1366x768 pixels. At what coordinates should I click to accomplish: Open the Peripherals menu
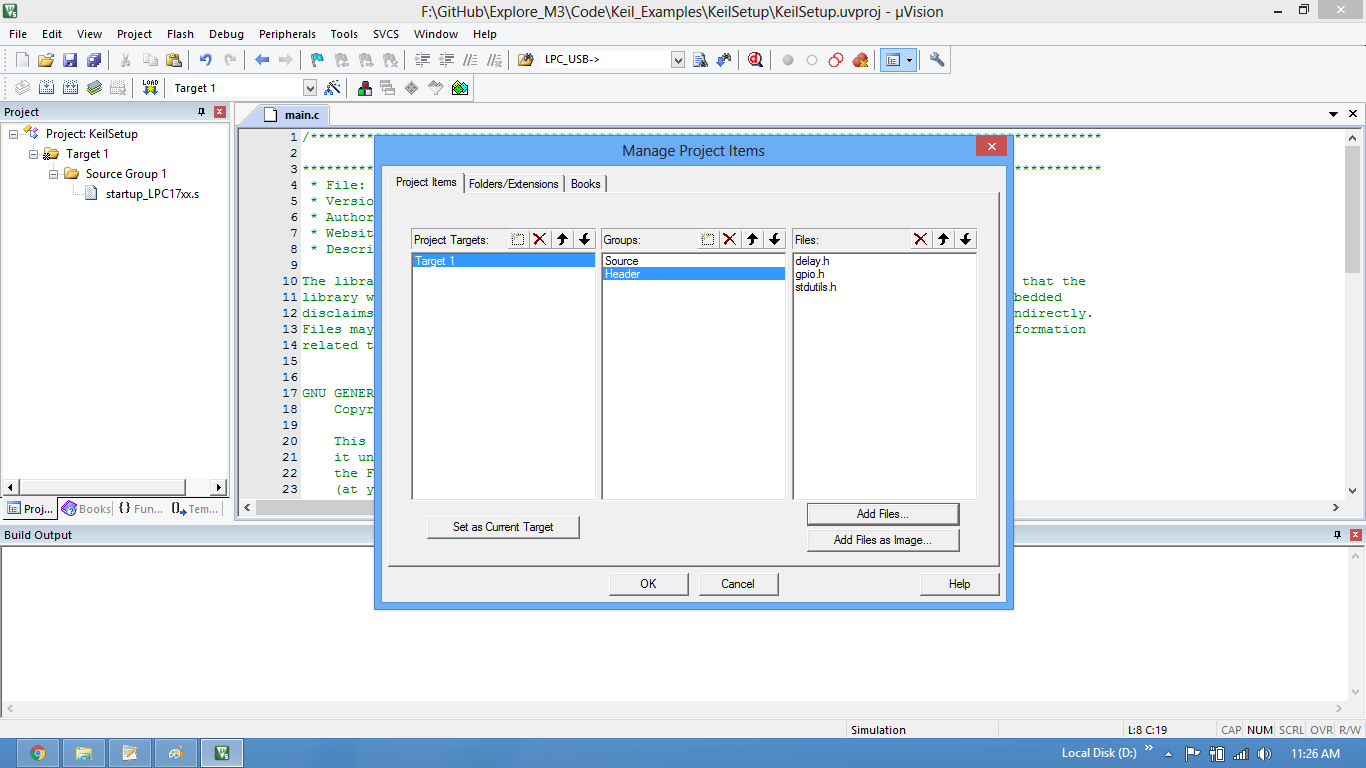coord(287,34)
